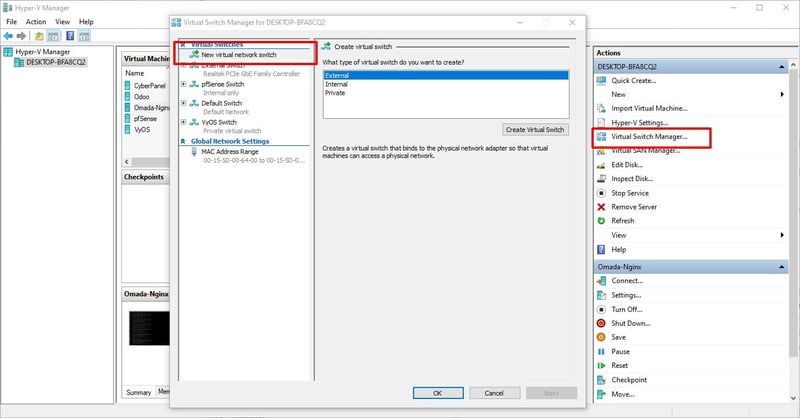The width and height of the screenshot is (800, 418).
Task: Click the Edit Disk icon
Action: pyautogui.click(x=601, y=165)
